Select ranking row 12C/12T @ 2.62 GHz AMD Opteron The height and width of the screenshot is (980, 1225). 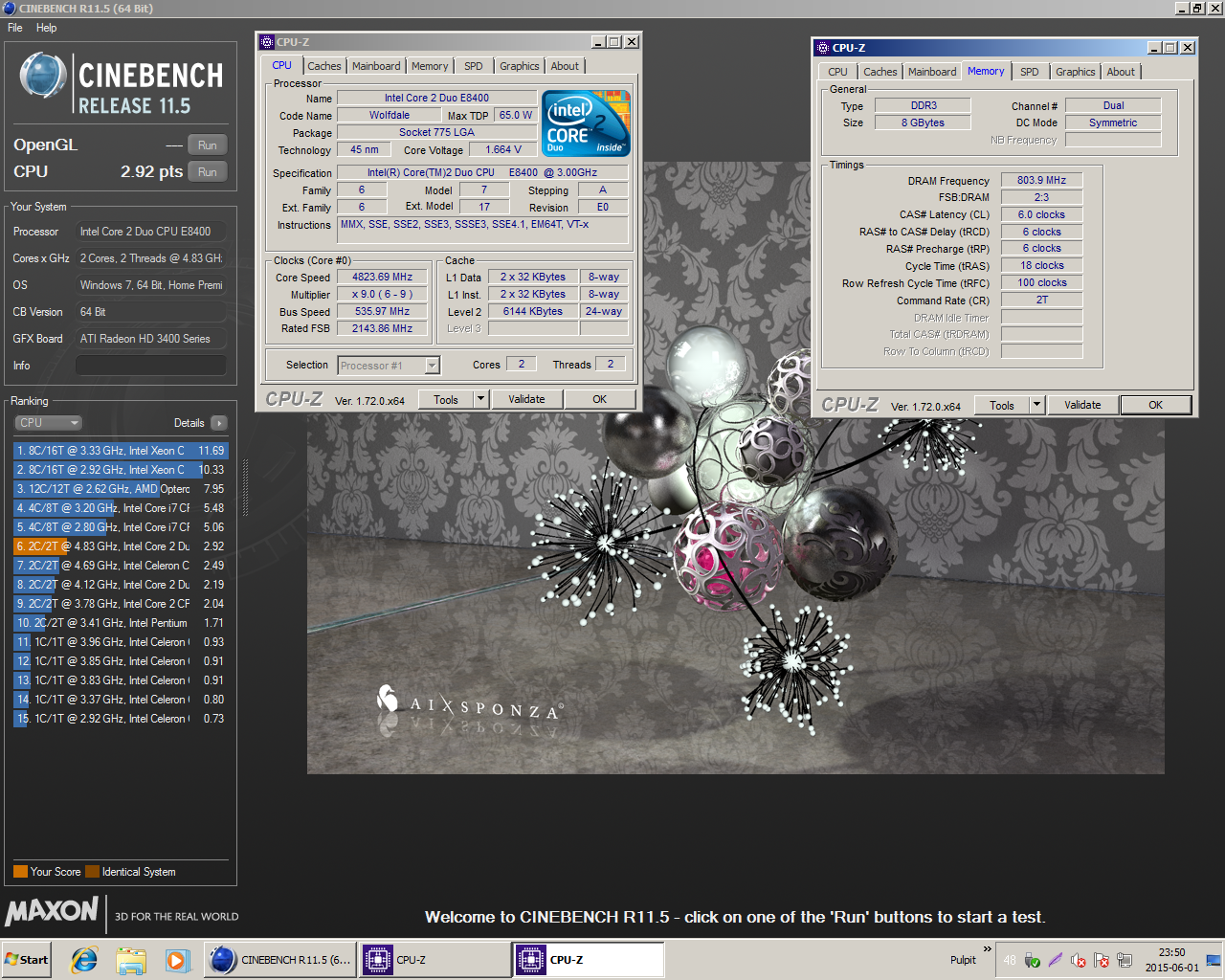(x=121, y=489)
